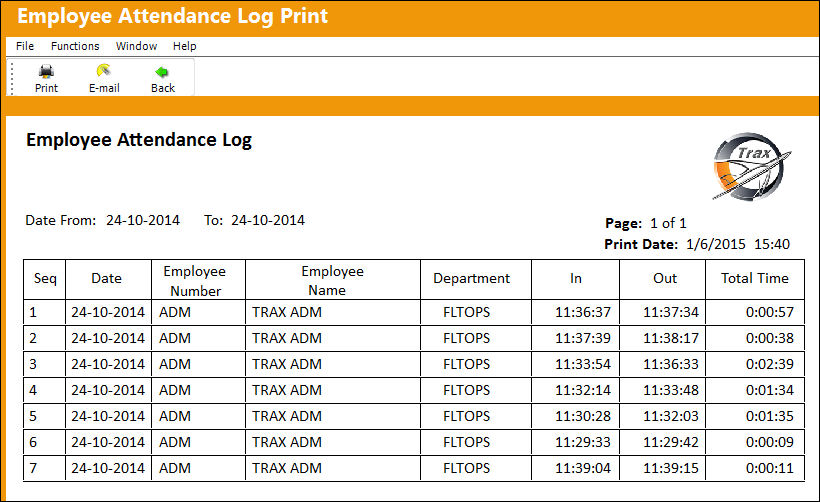This screenshot has width=820, height=502.
Task: Click Total Time 0:02:39
Action: coord(770,364)
